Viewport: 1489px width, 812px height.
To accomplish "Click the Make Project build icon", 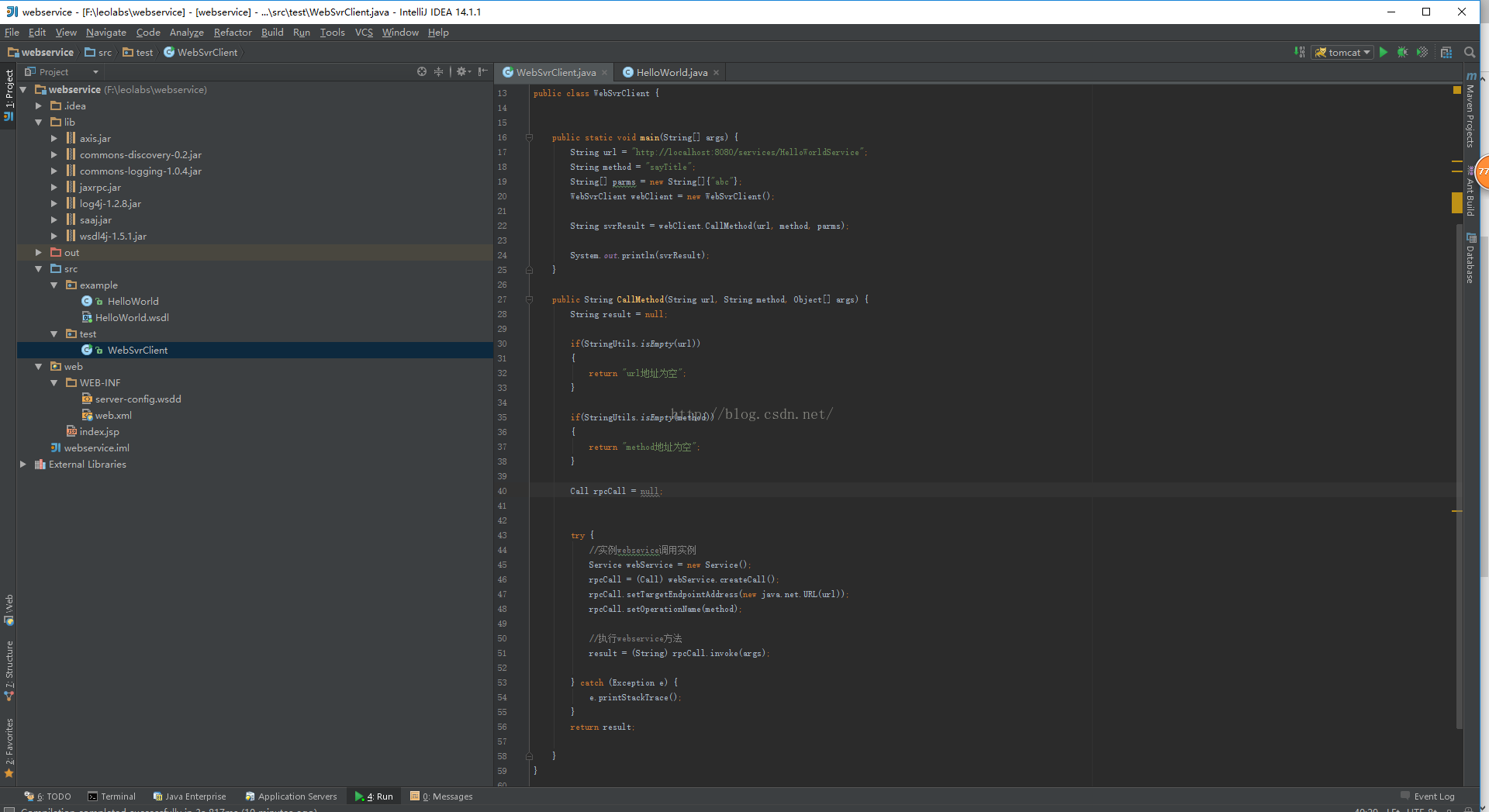I will (1300, 52).
